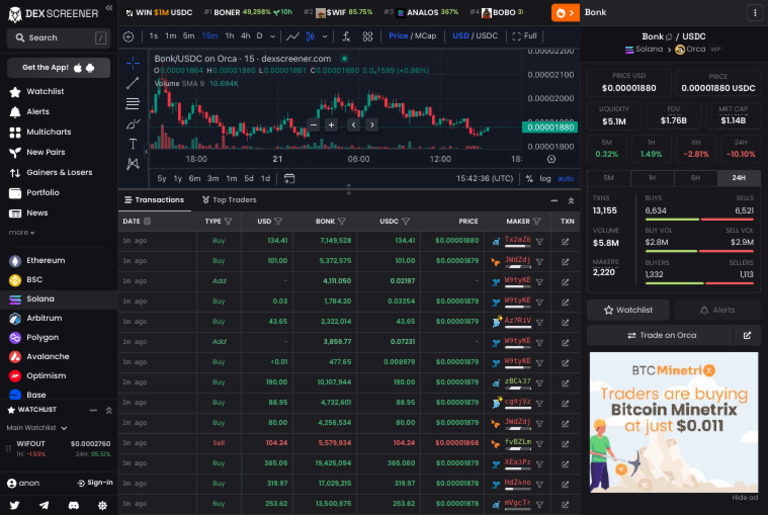768x515 pixels.
Task: Add chart compare symbol via plus-circle icon
Action: tap(128, 36)
